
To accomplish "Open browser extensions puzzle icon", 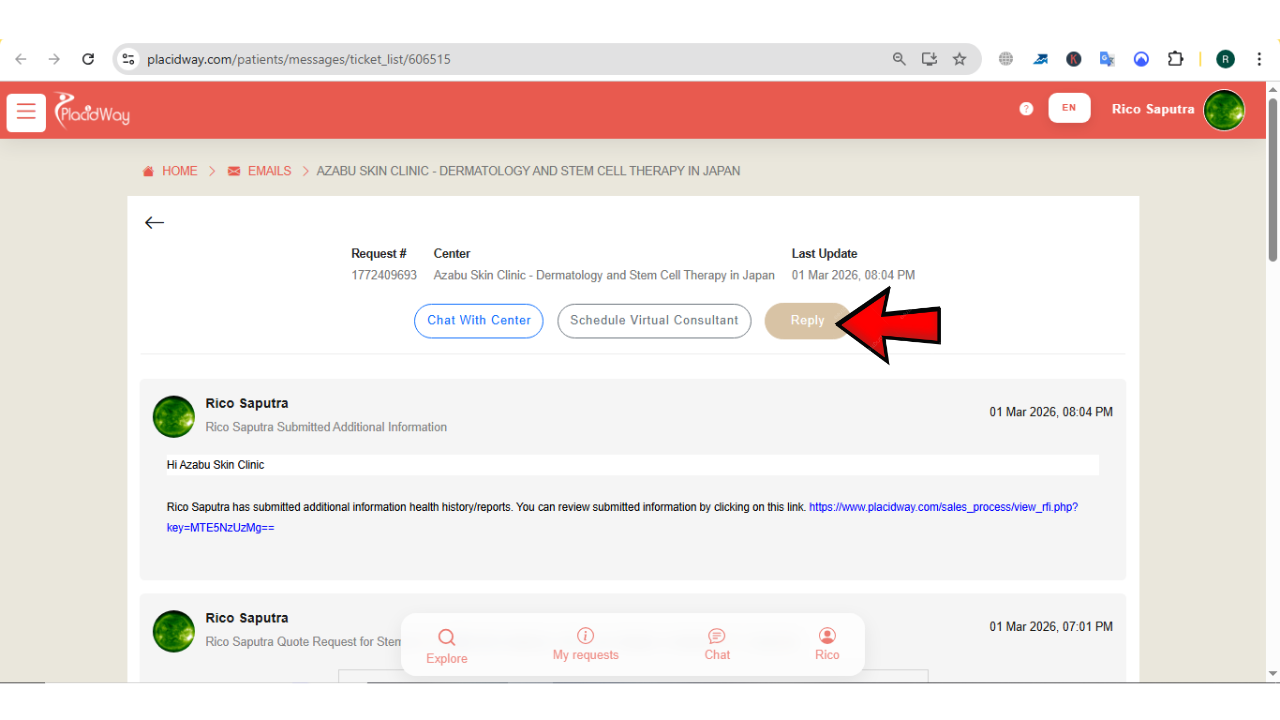I will 1176,59.
